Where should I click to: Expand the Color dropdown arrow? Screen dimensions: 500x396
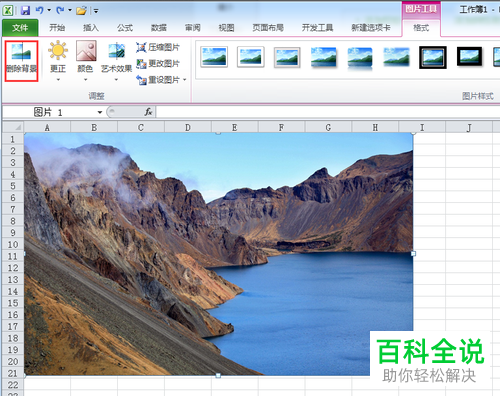[85, 80]
